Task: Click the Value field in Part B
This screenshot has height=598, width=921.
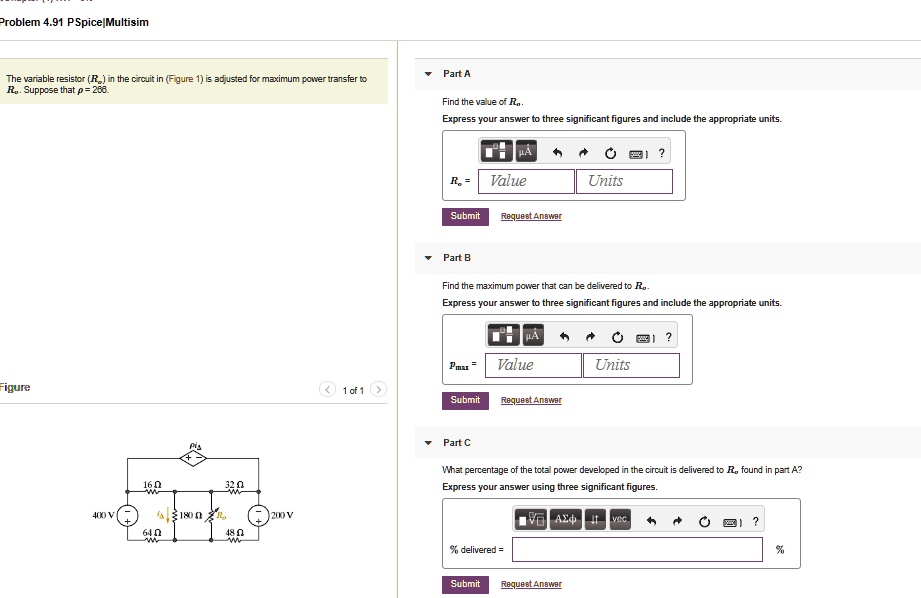Action: tap(533, 365)
